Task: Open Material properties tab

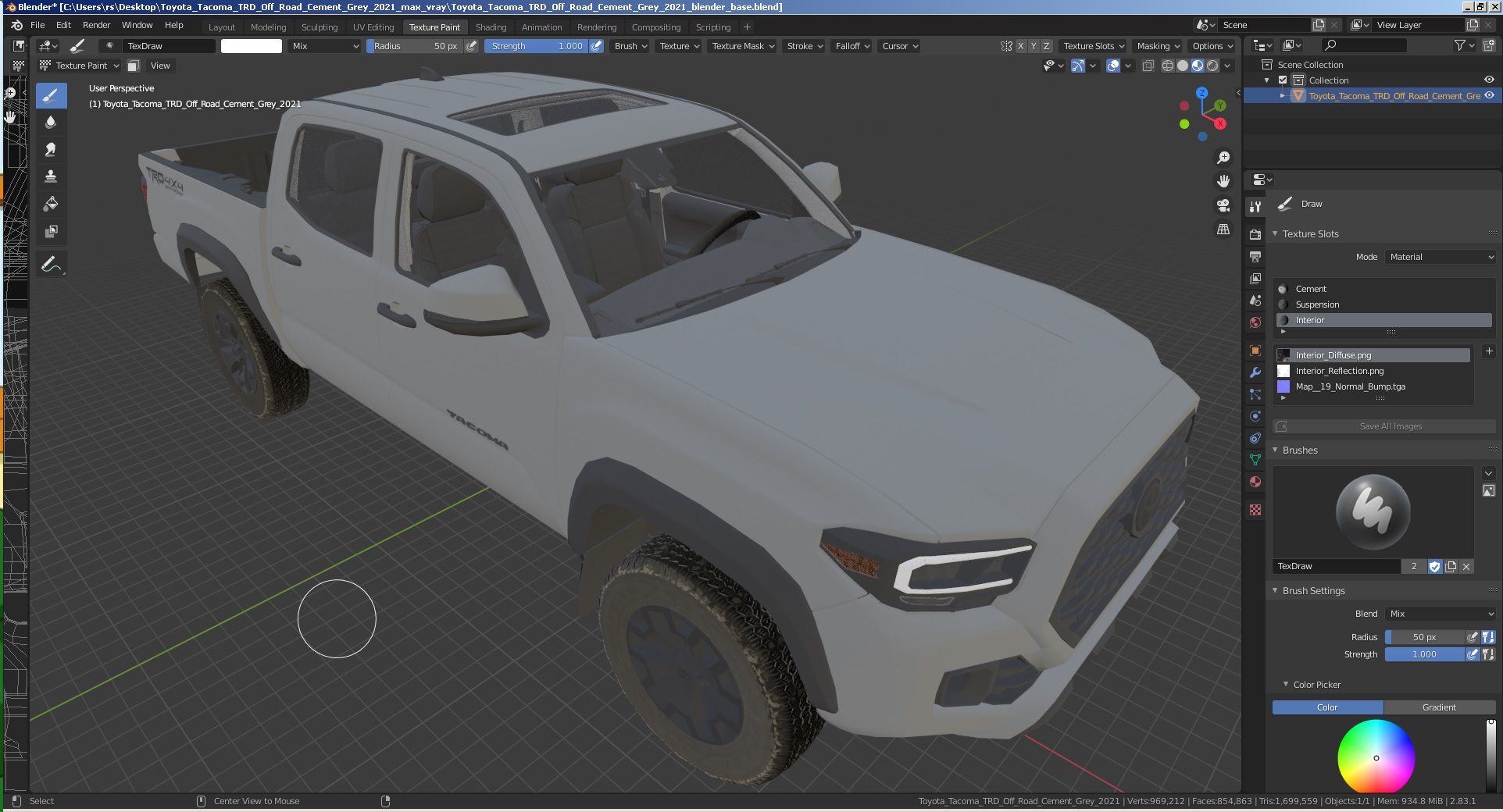Action: pos(1255,482)
